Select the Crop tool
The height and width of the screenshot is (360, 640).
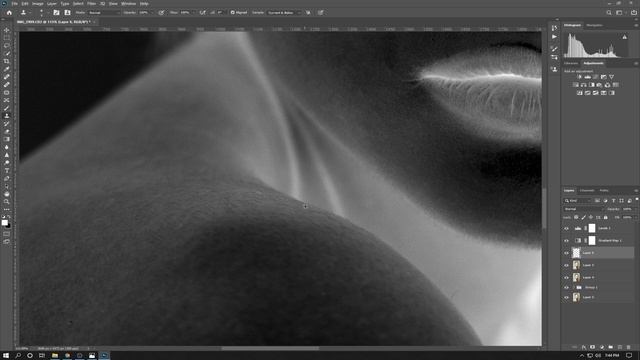point(7,61)
